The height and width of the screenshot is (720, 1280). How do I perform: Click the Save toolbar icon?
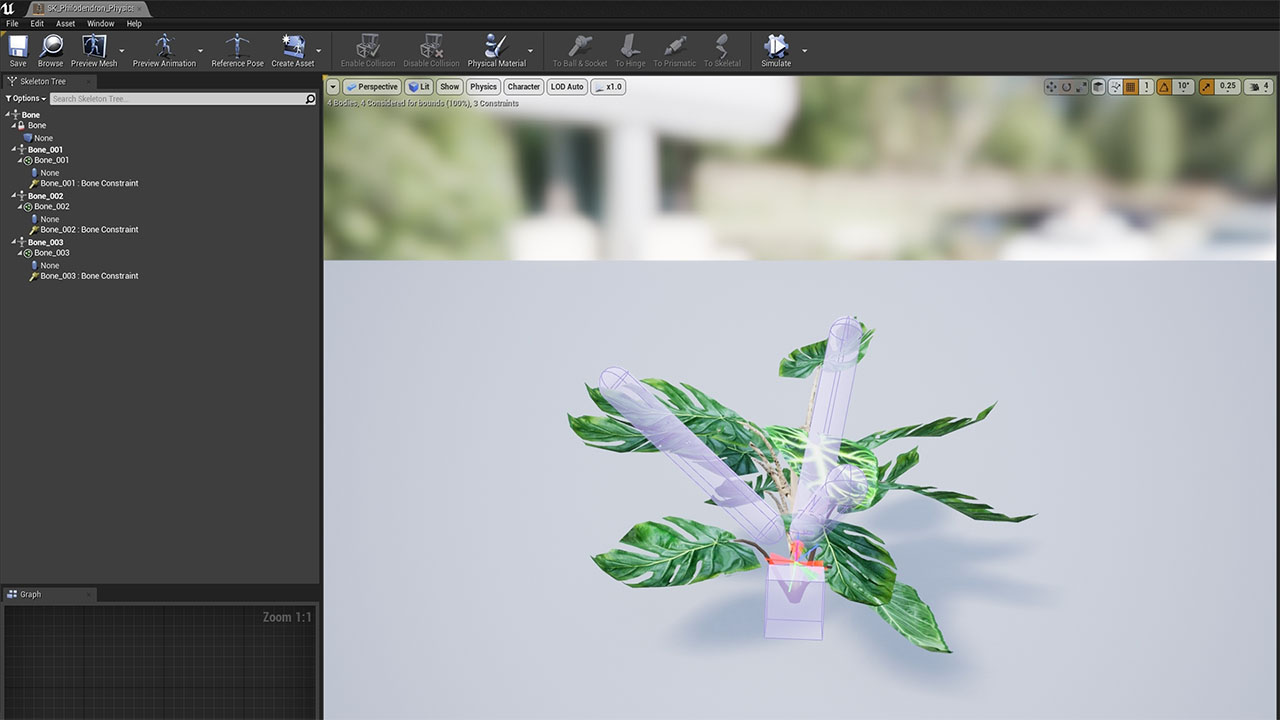(x=18, y=50)
